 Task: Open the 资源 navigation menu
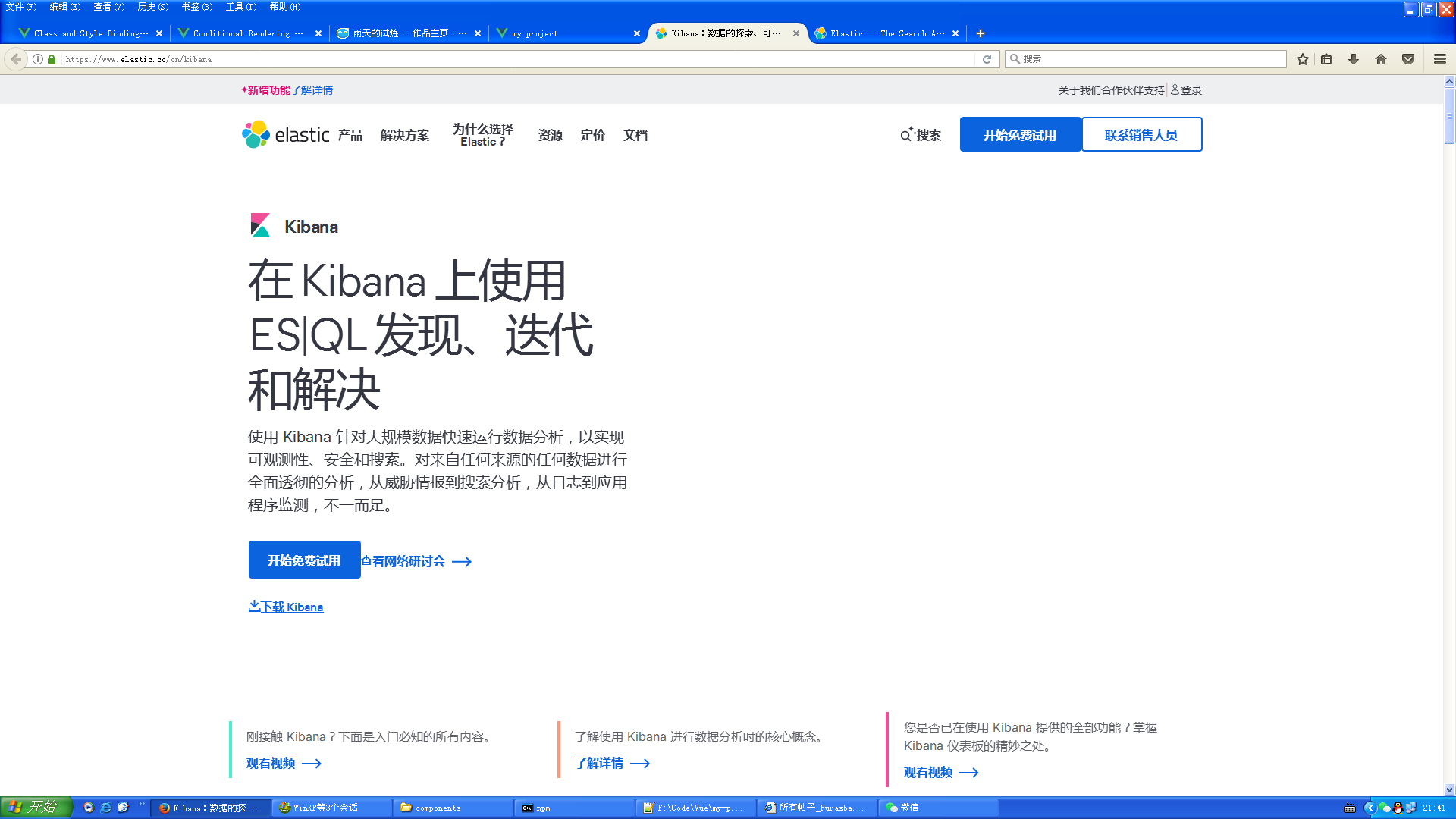(551, 135)
